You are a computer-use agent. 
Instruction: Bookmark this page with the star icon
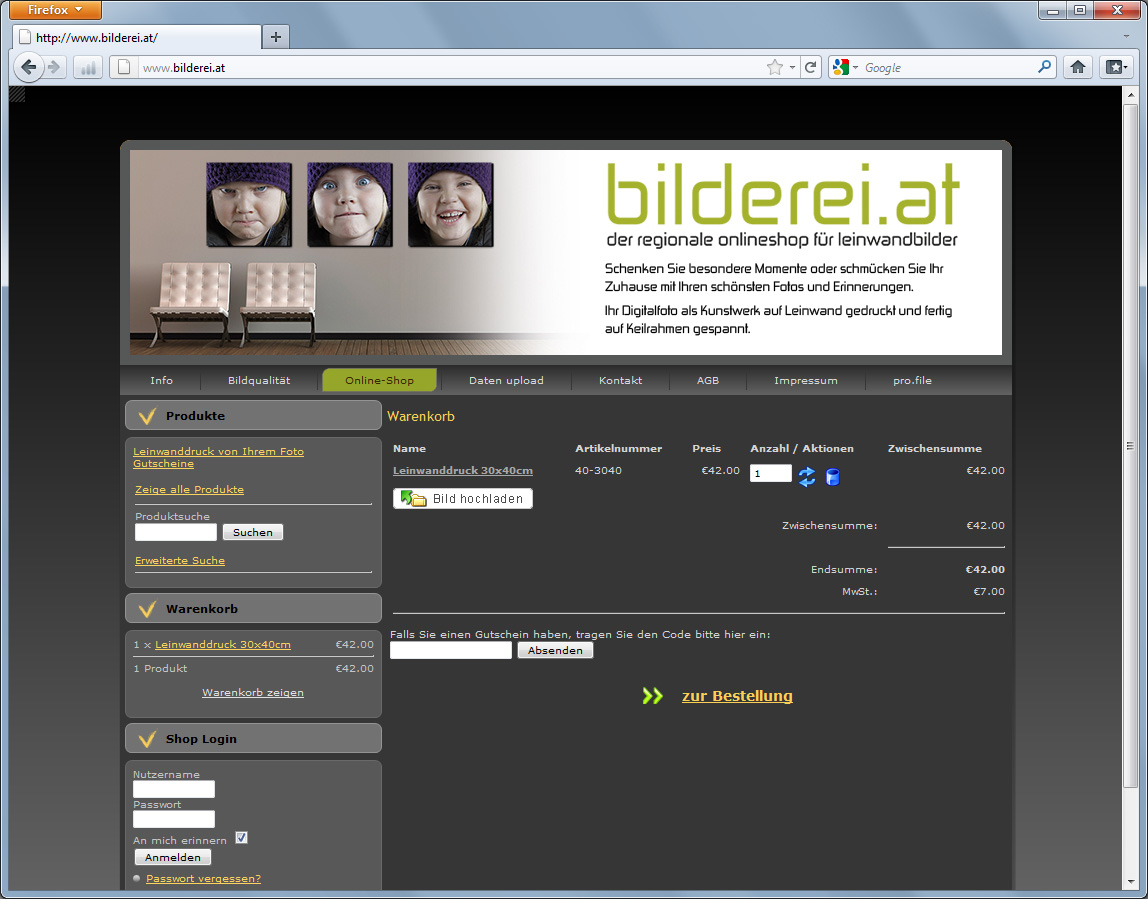(775, 67)
